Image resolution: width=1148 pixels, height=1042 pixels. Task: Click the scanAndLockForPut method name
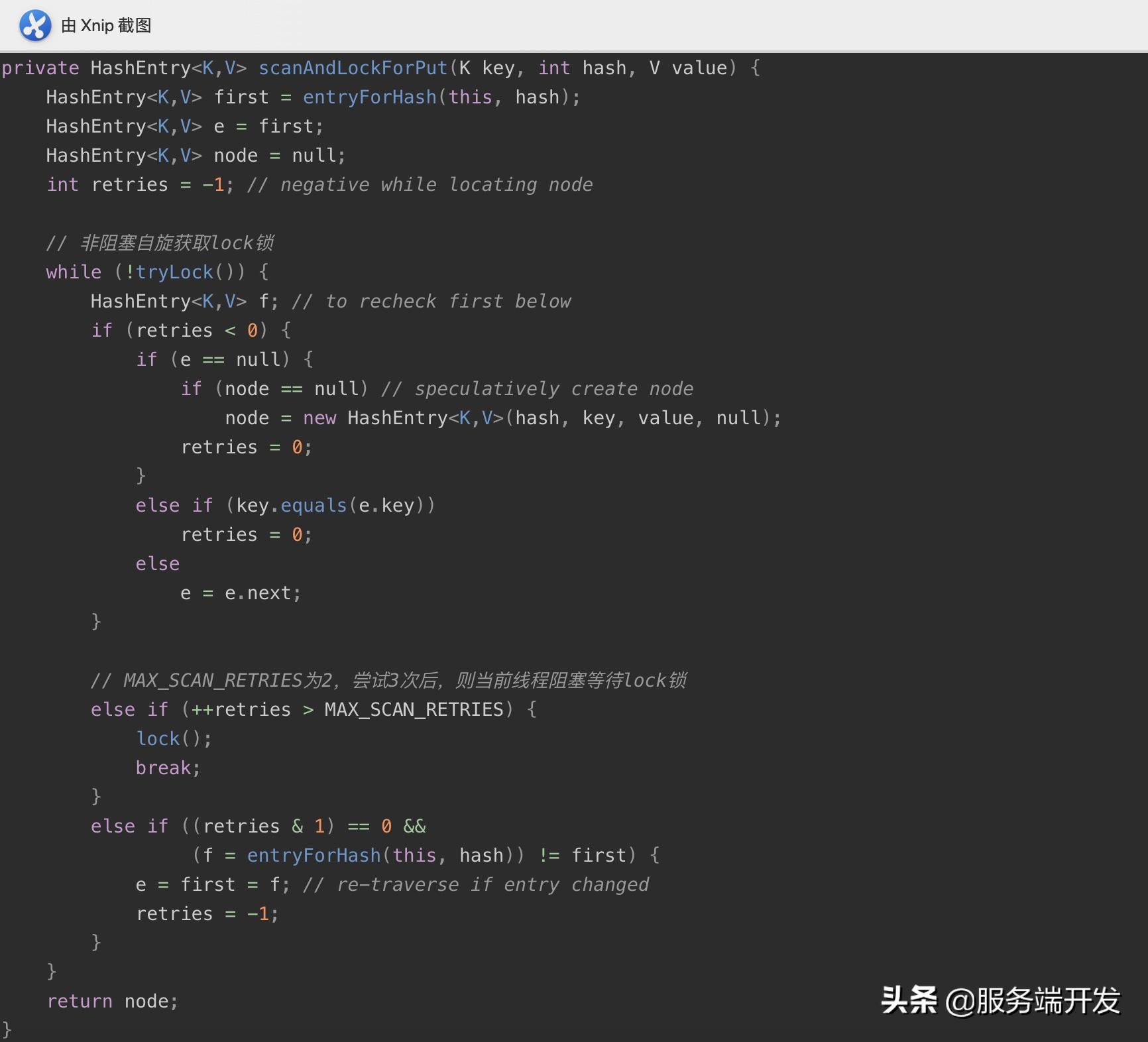click(x=353, y=68)
